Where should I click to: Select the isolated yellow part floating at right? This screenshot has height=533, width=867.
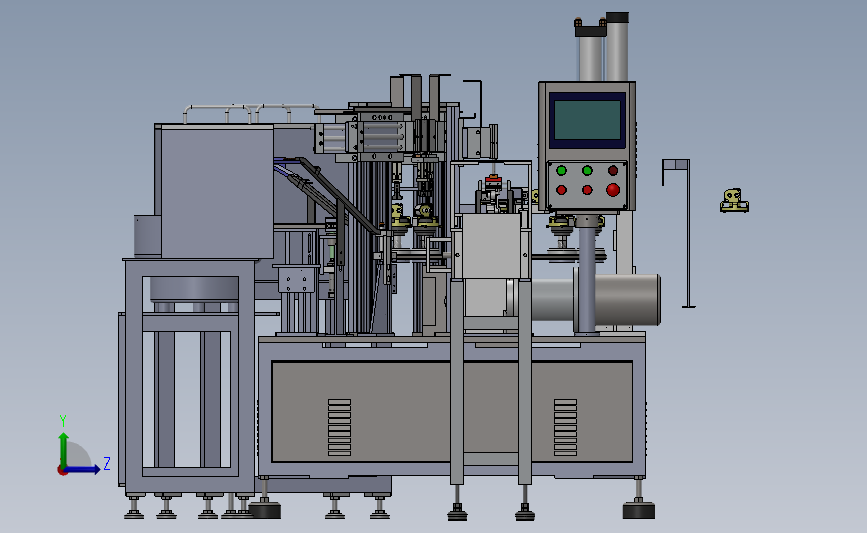(x=734, y=201)
